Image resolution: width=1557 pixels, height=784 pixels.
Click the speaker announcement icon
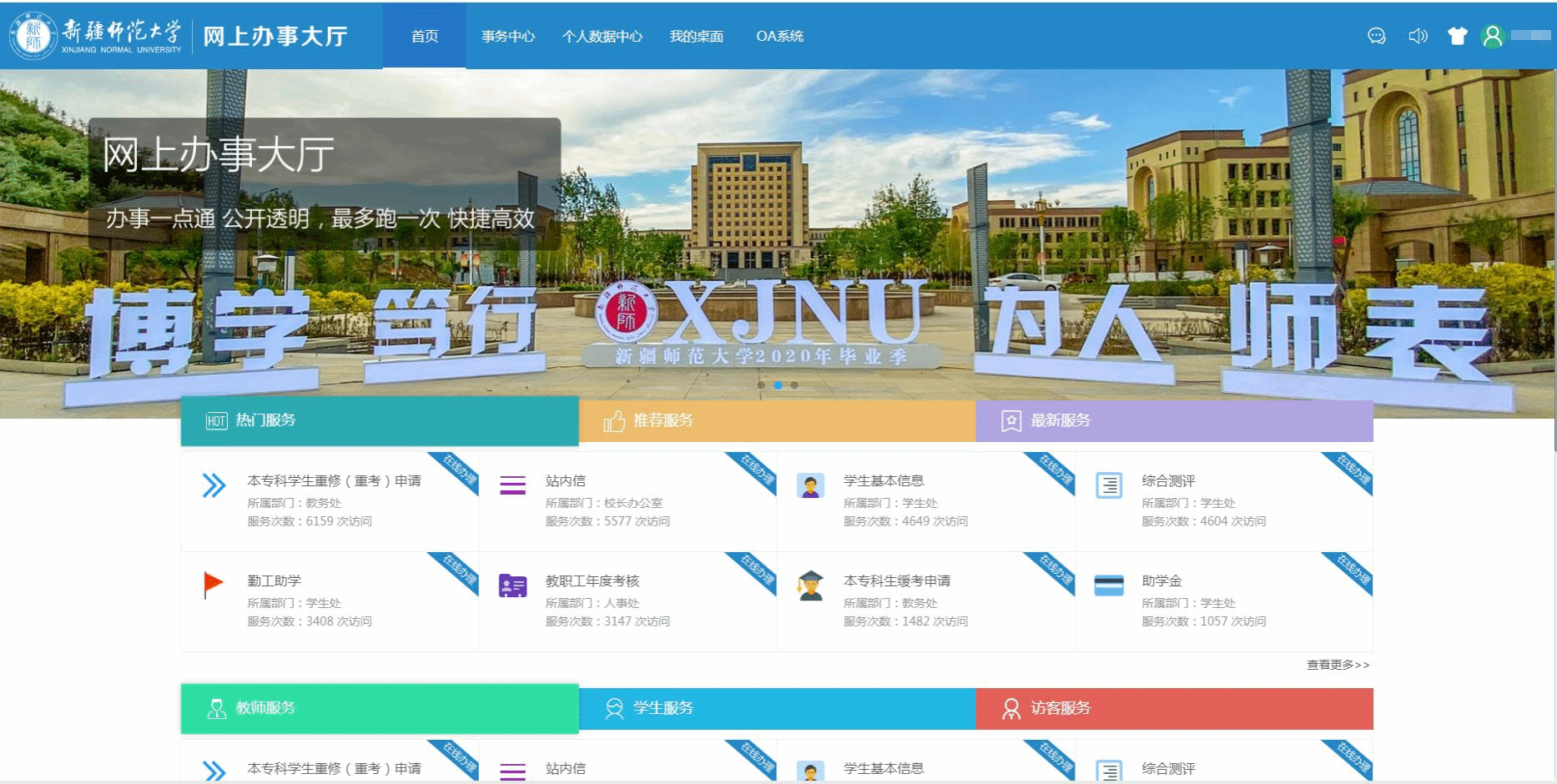click(x=1418, y=36)
